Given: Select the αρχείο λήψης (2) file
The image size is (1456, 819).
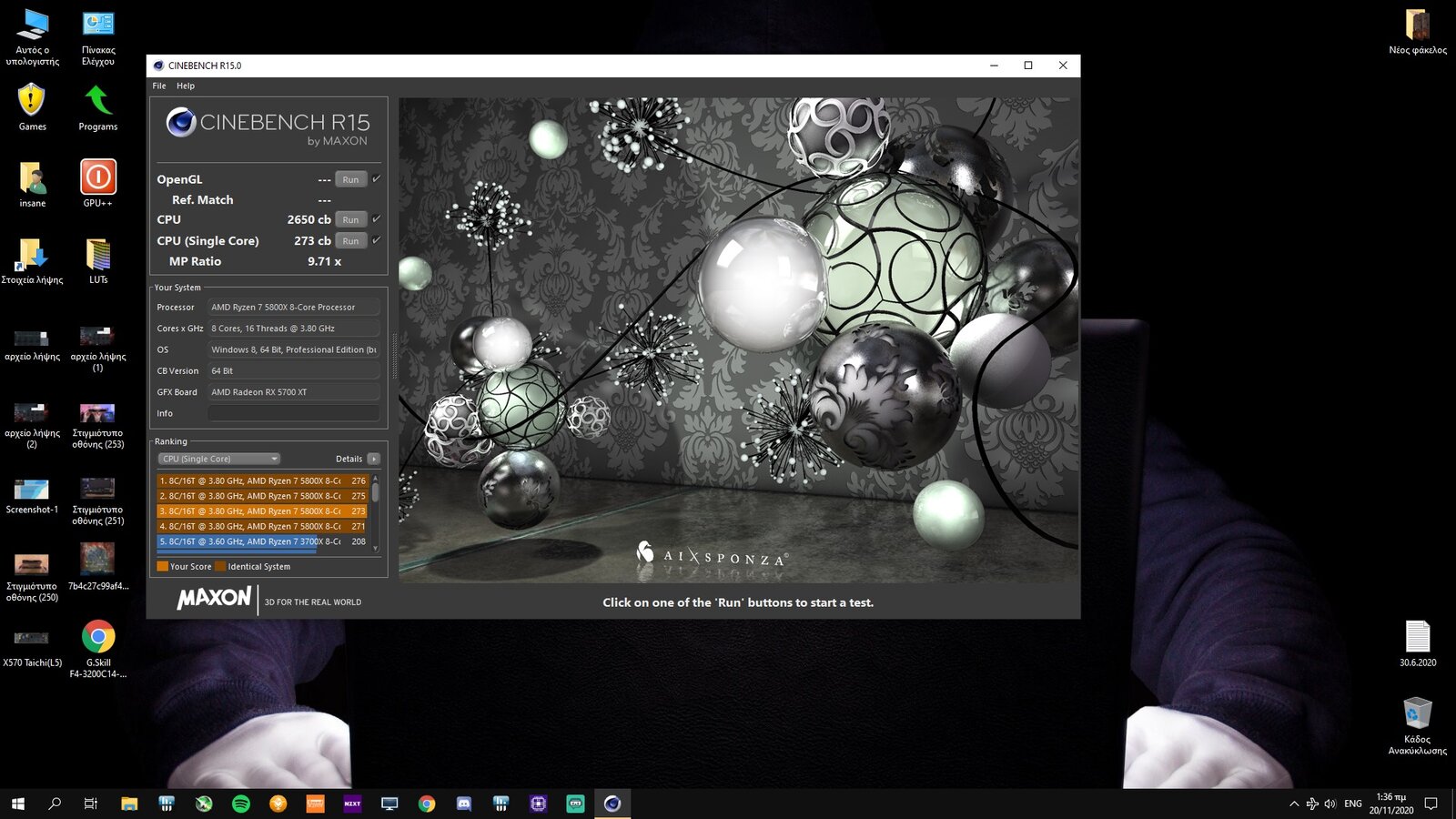Looking at the screenshot, I should coord(33,426).
